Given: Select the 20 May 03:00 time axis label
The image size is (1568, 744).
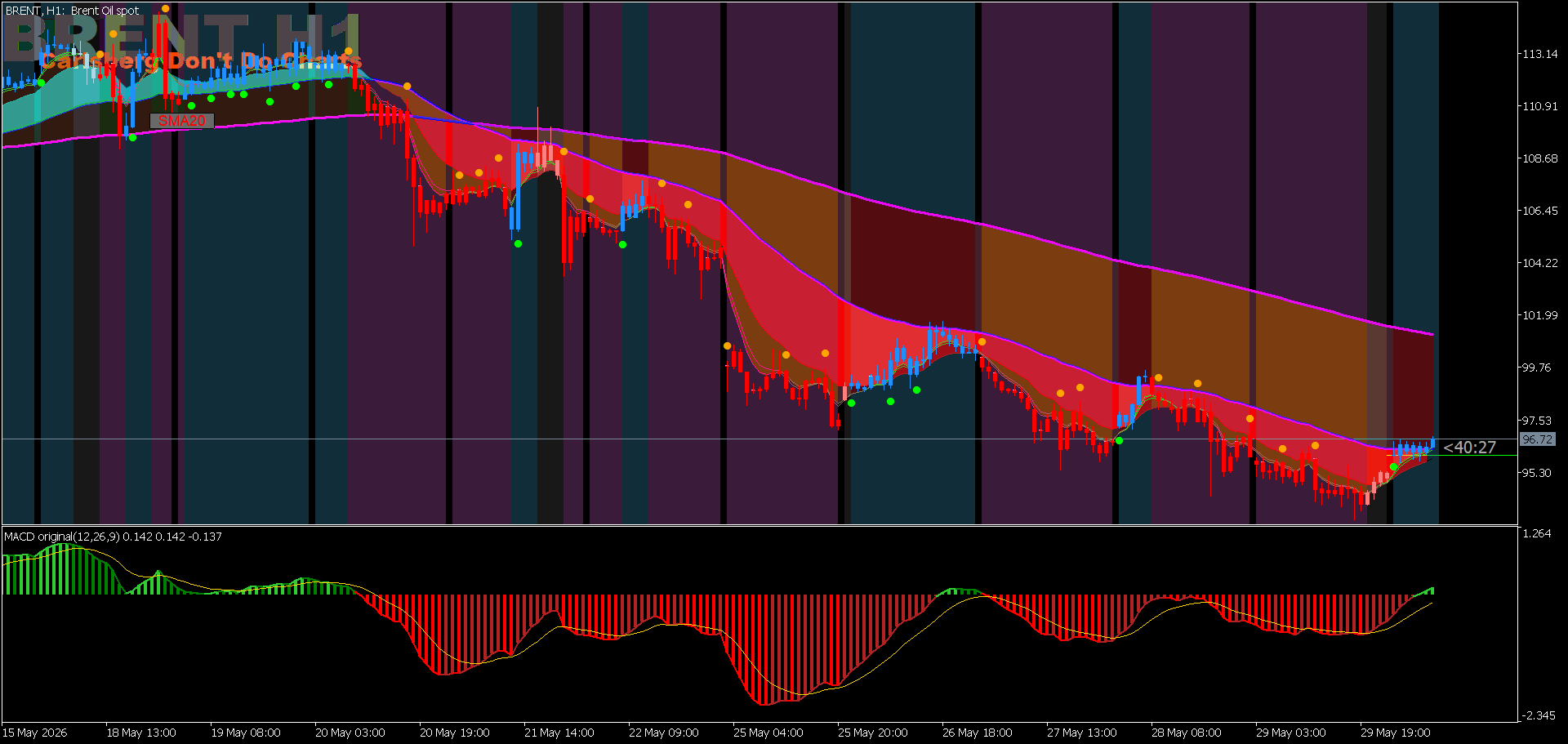Looking at the screenshot, I should pos(350,733).
